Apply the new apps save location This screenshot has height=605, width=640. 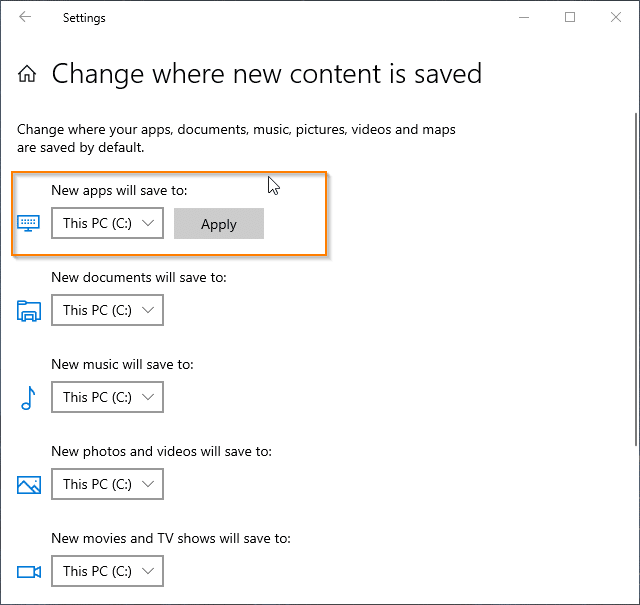click(x=219, y=224)
